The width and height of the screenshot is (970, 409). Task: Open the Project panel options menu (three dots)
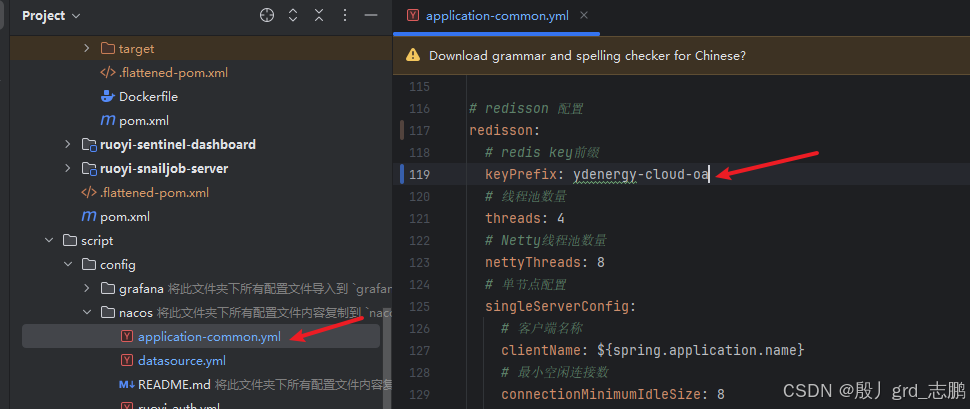[345, 15]
